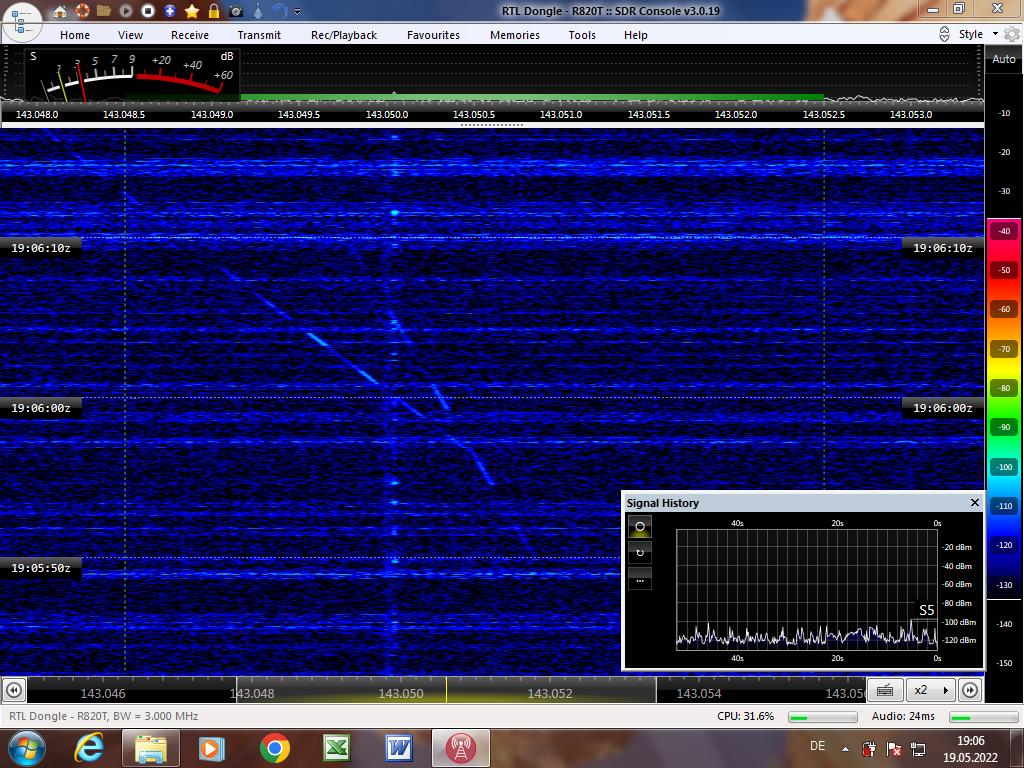The width and height of the screenshot is (1024, 768).
Task: Open Excel from the taskbar
Action: 337,748
